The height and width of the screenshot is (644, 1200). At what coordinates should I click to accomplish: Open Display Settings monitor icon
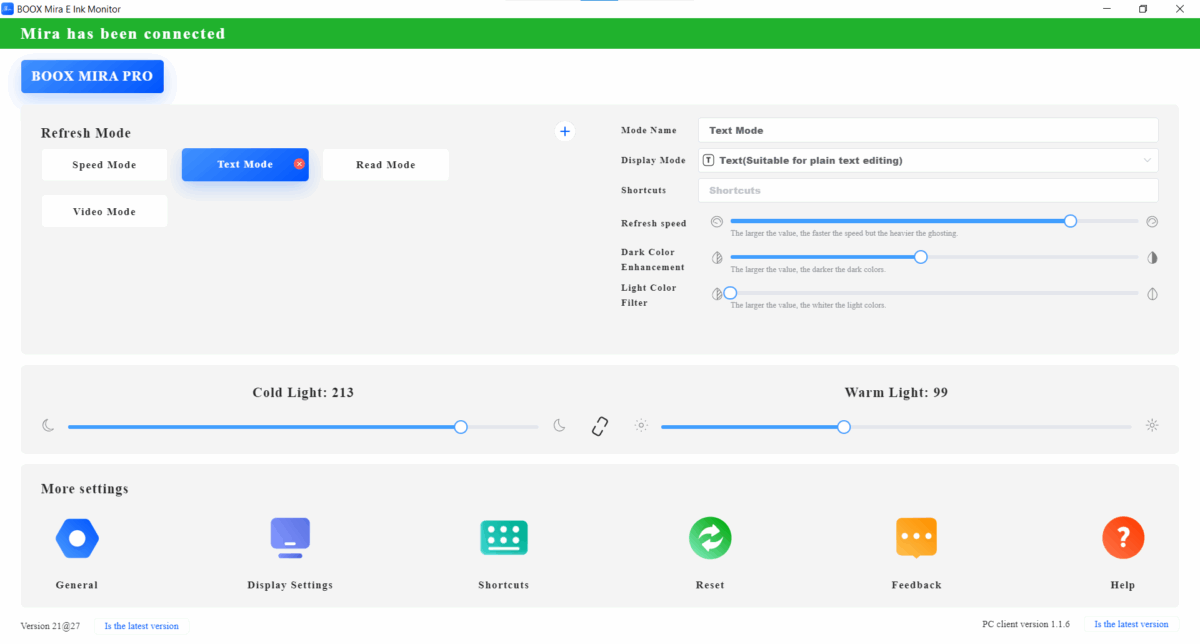(x=290, y=538)
